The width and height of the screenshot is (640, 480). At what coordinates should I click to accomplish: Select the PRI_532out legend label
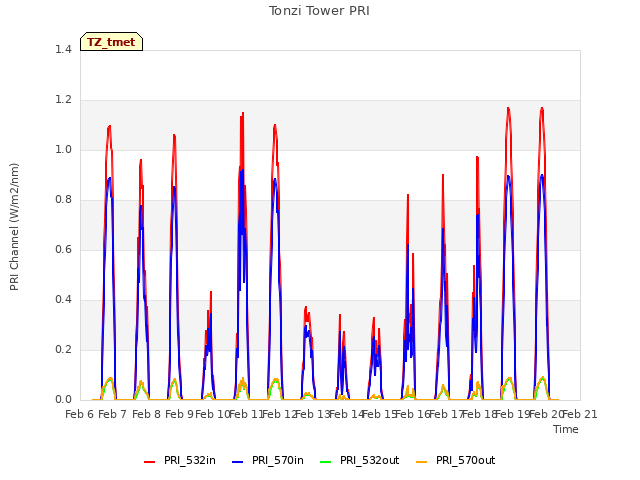click(369, 460)
